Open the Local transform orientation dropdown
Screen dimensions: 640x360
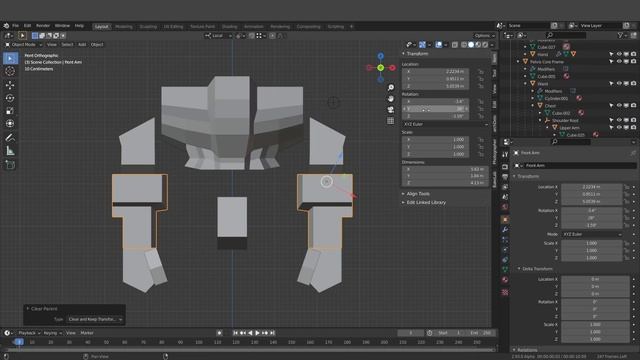point(218,36)
